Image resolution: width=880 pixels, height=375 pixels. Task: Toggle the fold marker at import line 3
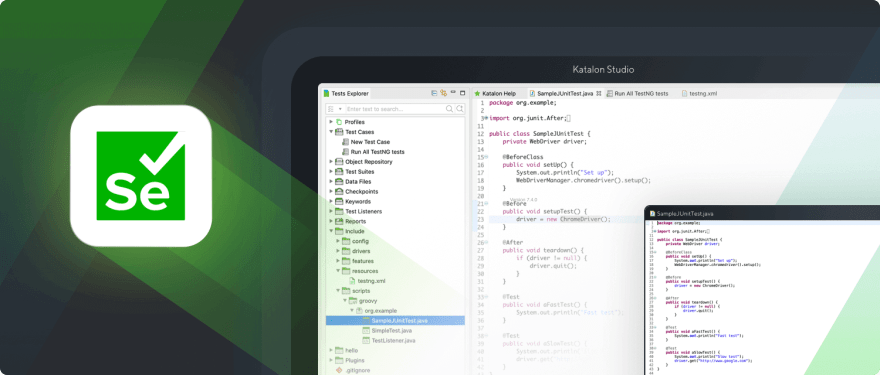[486, 118]
